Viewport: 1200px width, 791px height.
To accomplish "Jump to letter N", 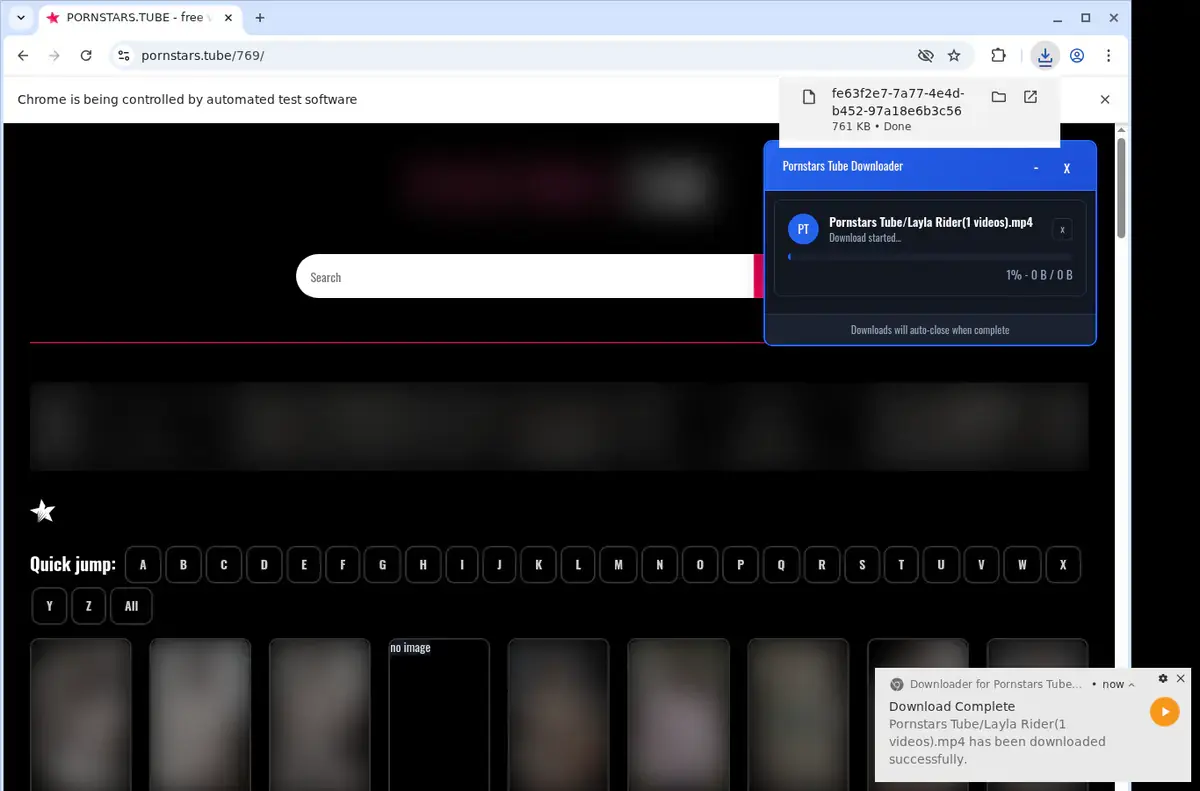I will click(x=659, y=564).
